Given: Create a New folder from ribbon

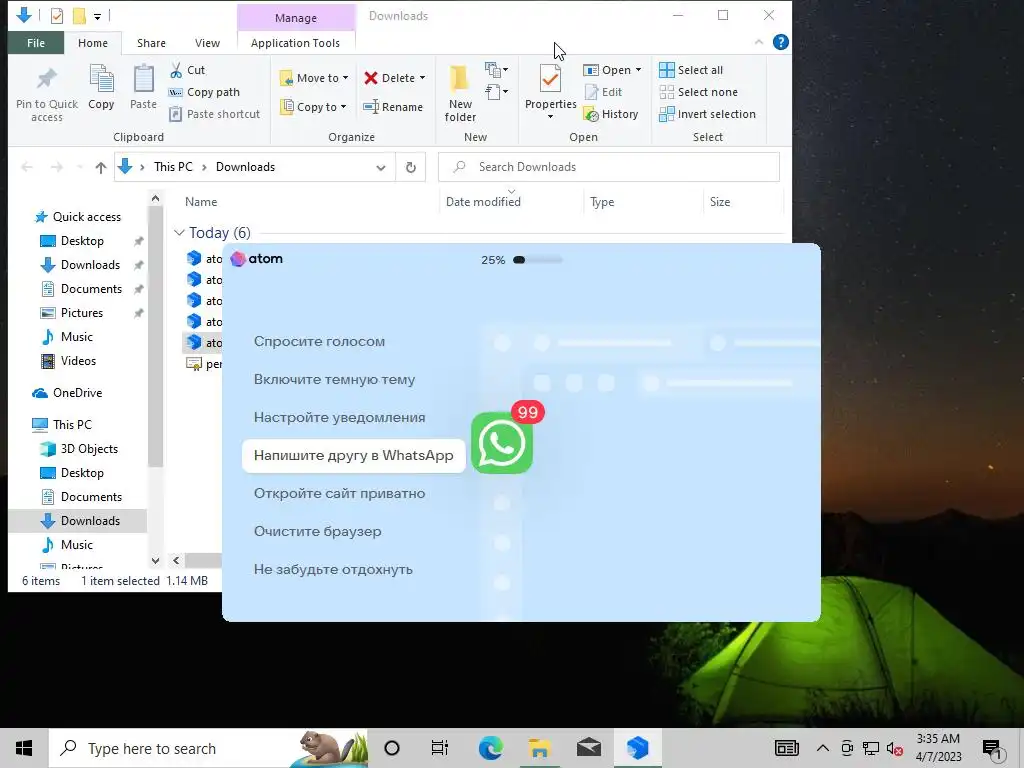Looking at the screenshot, I should pos(460,95).
